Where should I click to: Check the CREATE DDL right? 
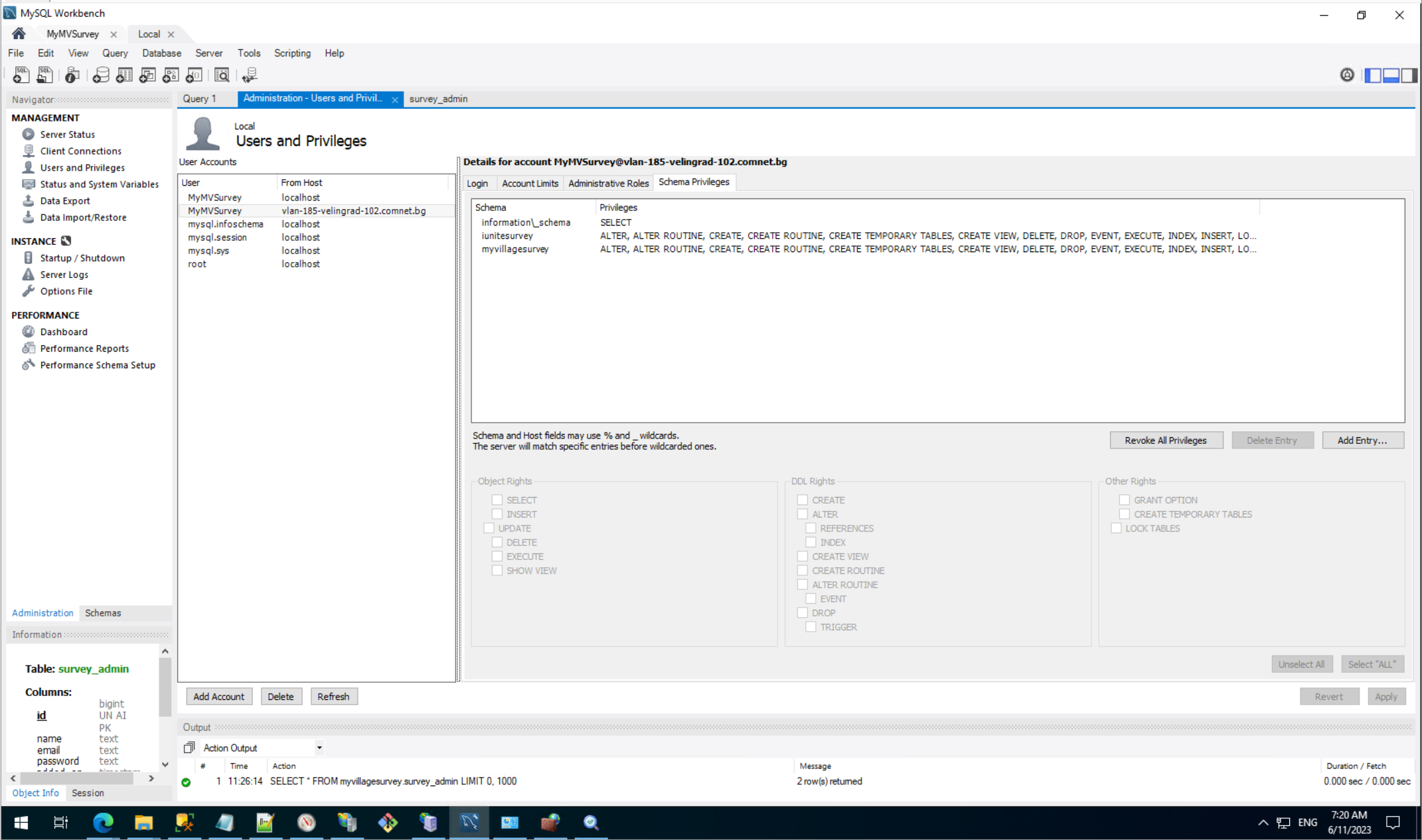tap(803, 500)
